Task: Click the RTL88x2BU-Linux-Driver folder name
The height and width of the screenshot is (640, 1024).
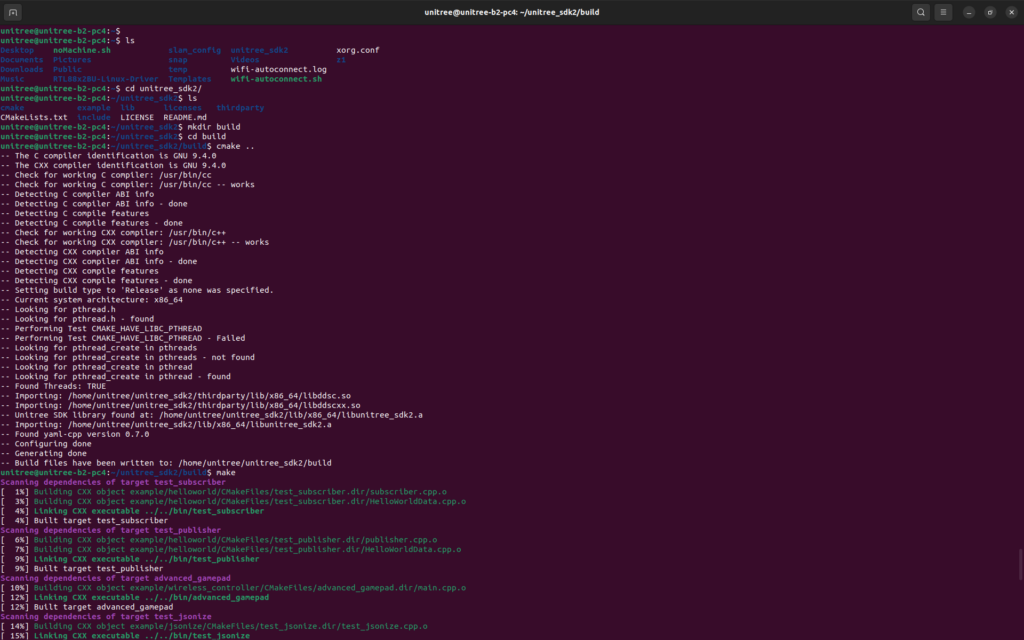Action: pyautogui.click(x=105, y=79)
